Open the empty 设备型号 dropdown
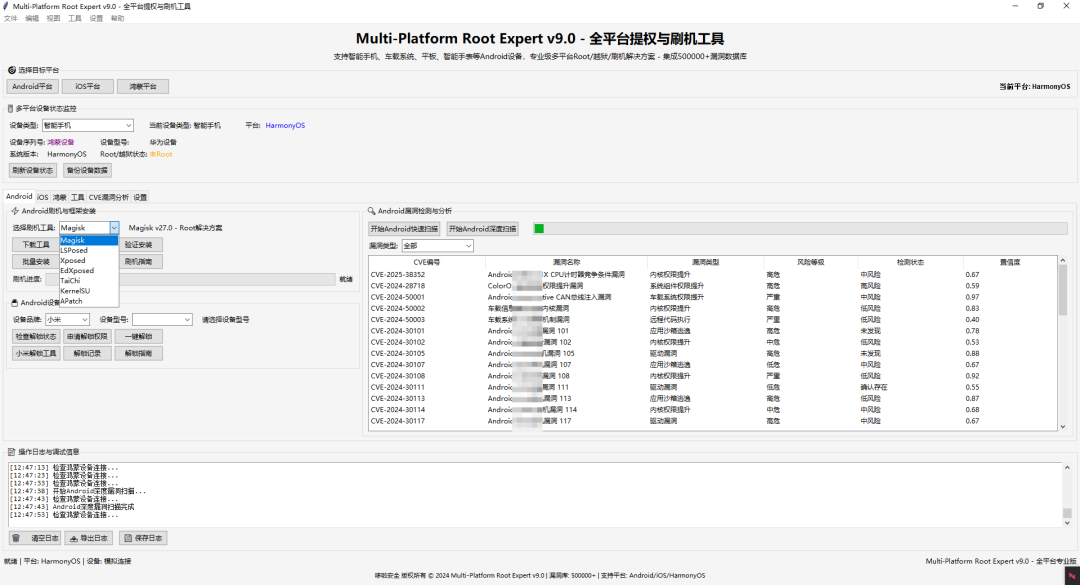The width and height of the screenshot is (1080, 585). (x=162, y=320)
